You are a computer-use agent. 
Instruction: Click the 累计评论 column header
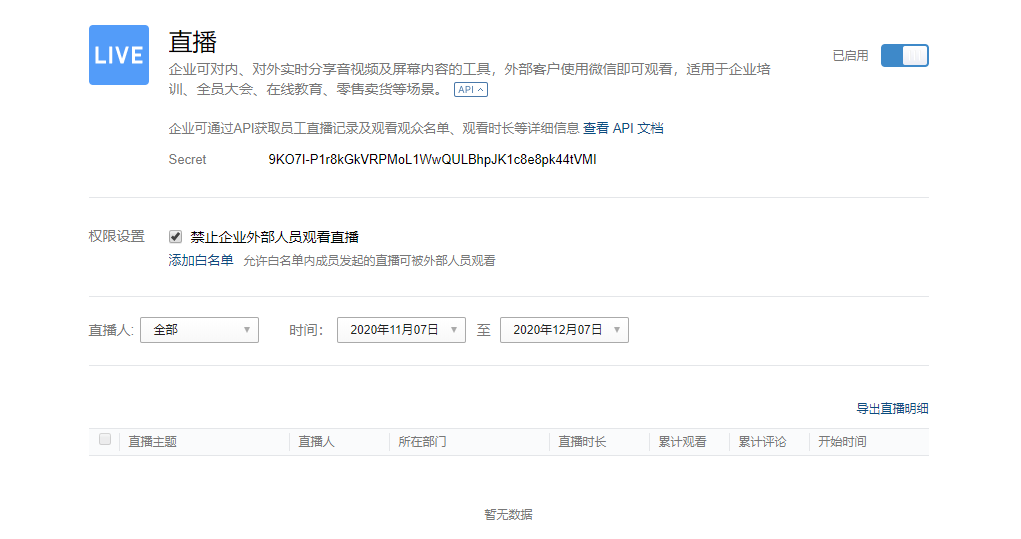pyautogui.click(x=762, y=442)
